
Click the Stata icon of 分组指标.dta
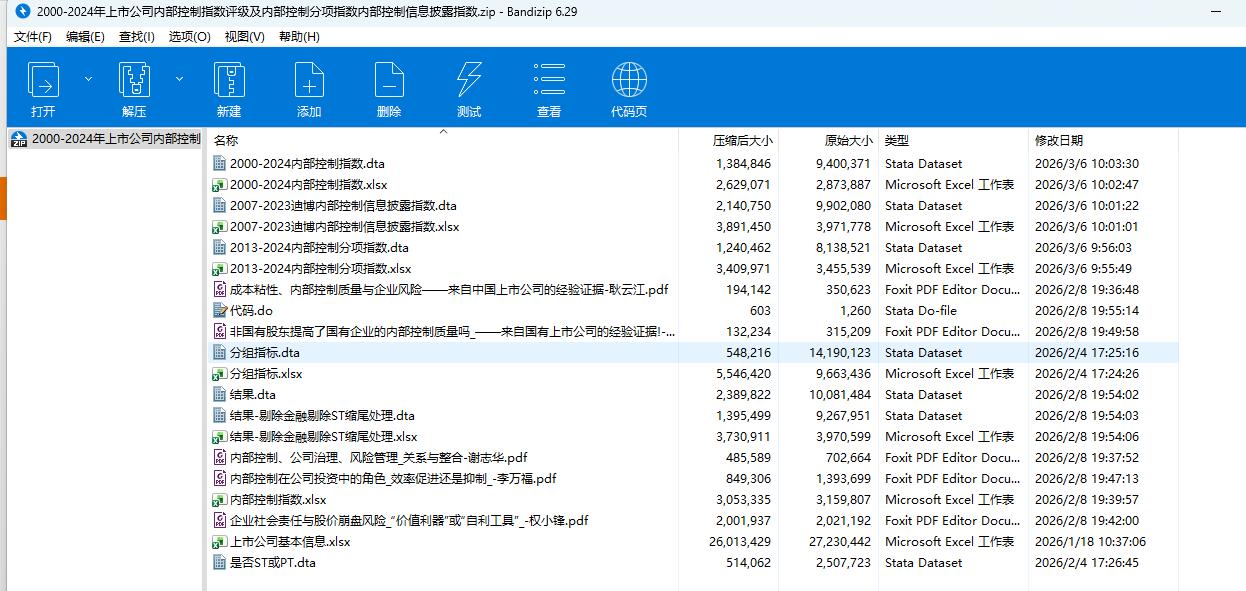pyautogui.click(x=220, y=352)
